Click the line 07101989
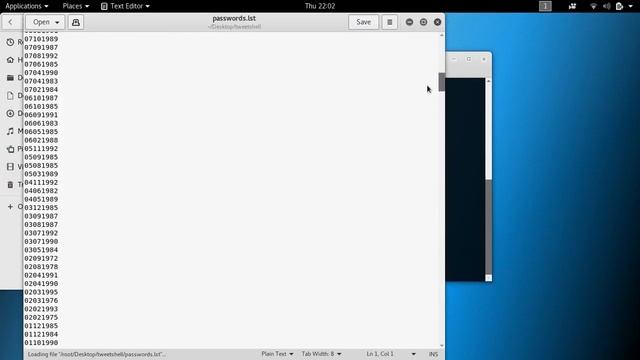The height and width of the screenshot is (360, 640). pos(41,39)
